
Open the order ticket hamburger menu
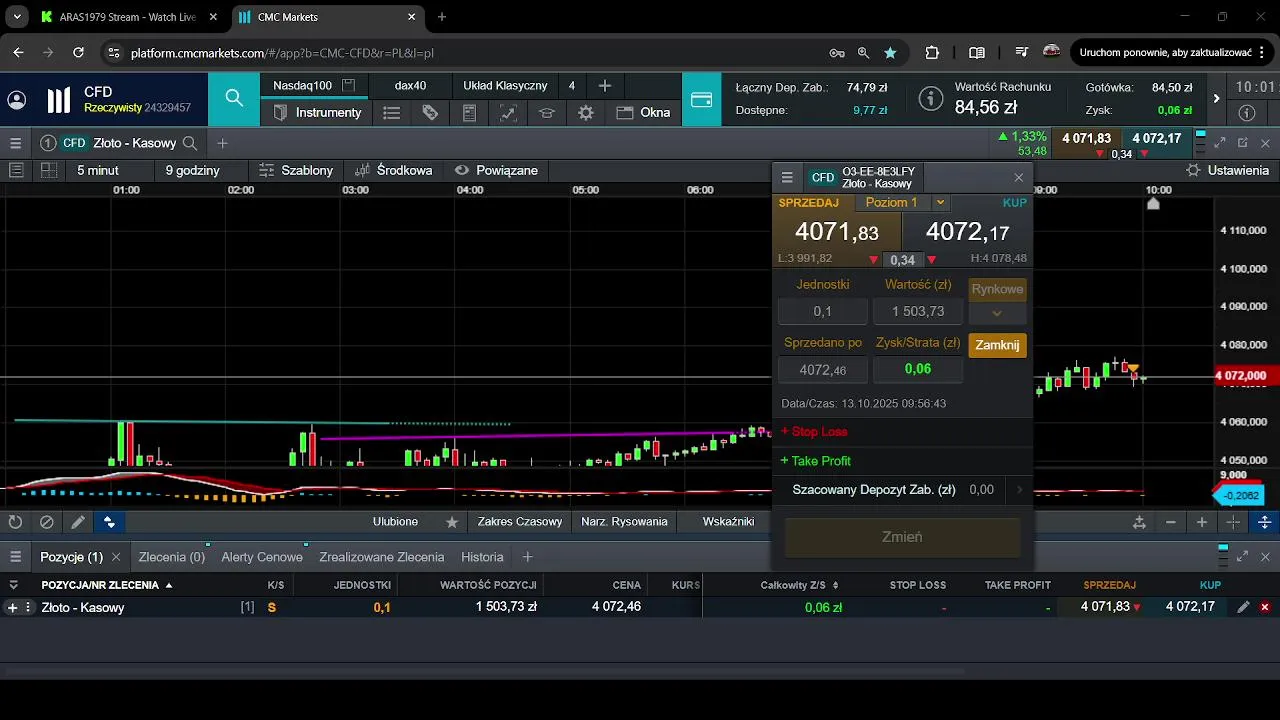[x=787, y=177]
